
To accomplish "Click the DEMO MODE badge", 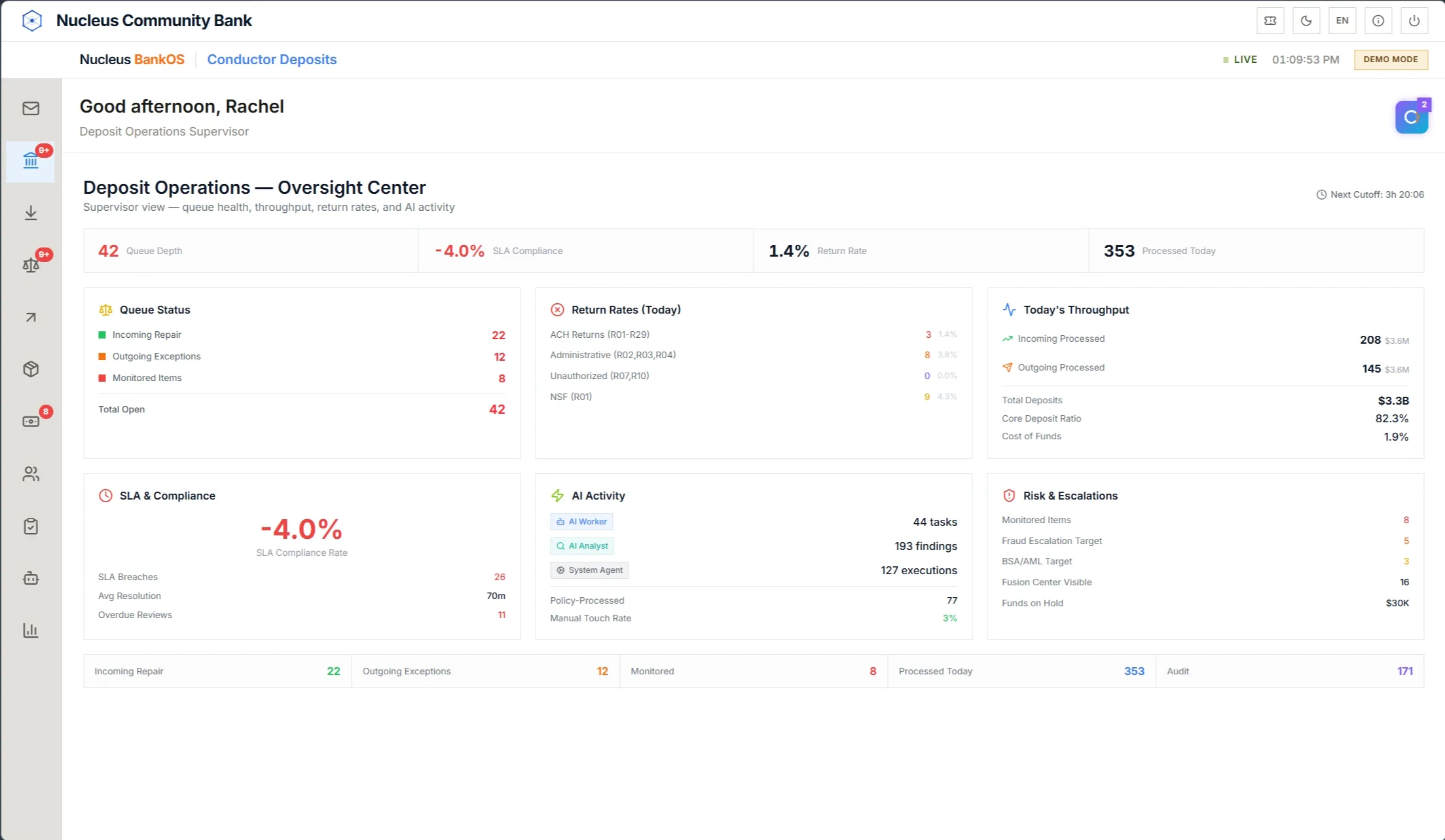I will (x=1391, y=60).
